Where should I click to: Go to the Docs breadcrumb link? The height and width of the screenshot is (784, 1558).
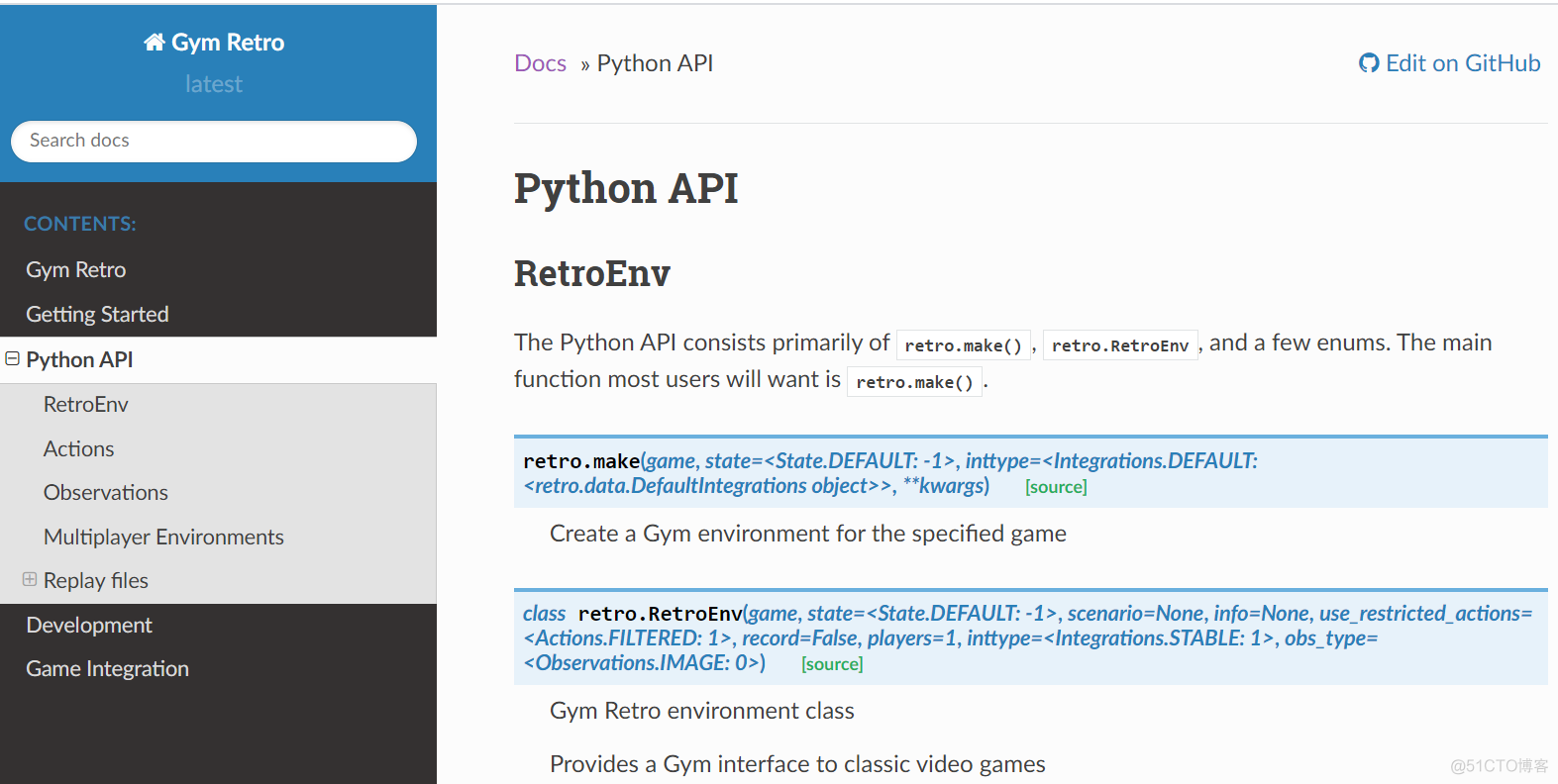[540, 63]
